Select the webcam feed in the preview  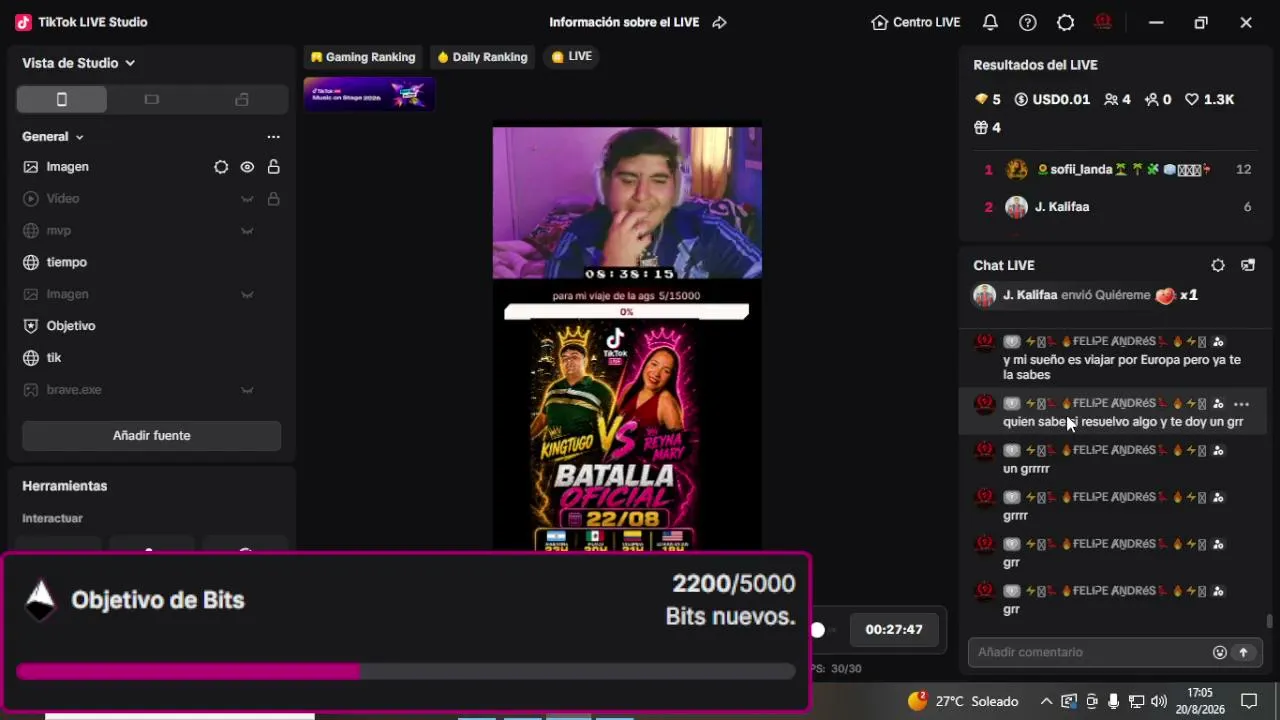pos(627,203)
